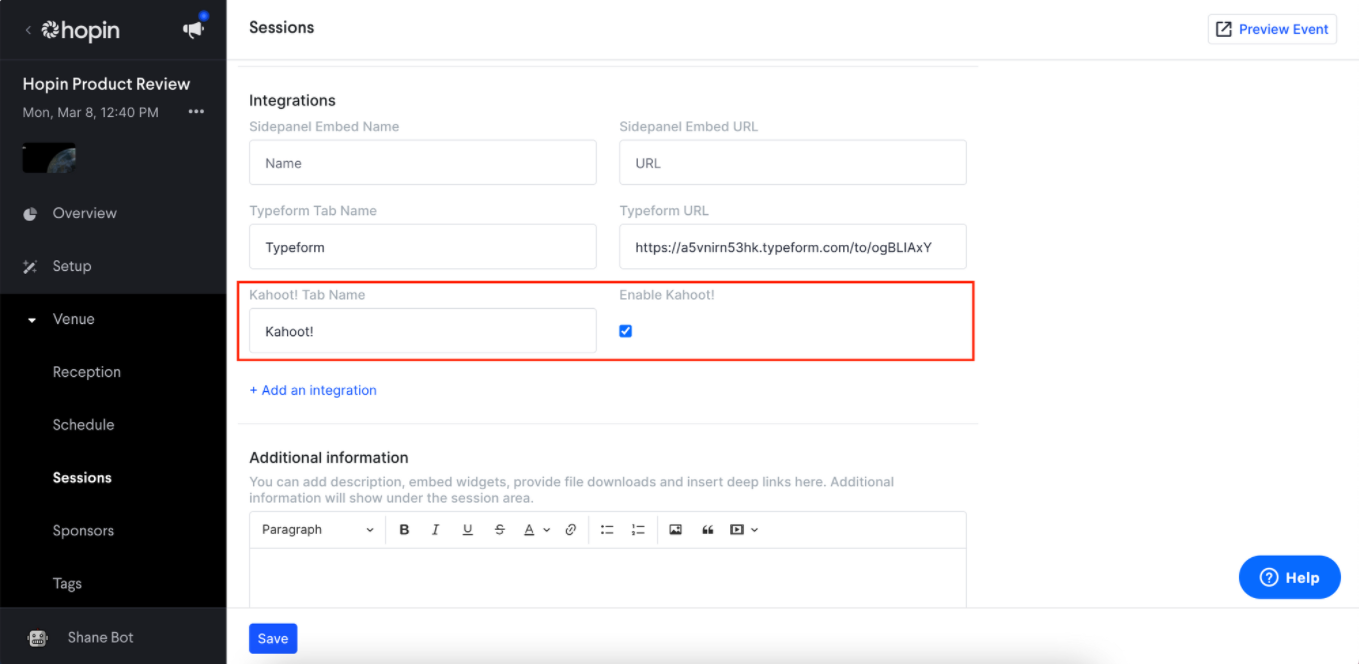Insert a hyperlink using the link icon
The width and height of the screenshot is (1359, 664).
571,530
